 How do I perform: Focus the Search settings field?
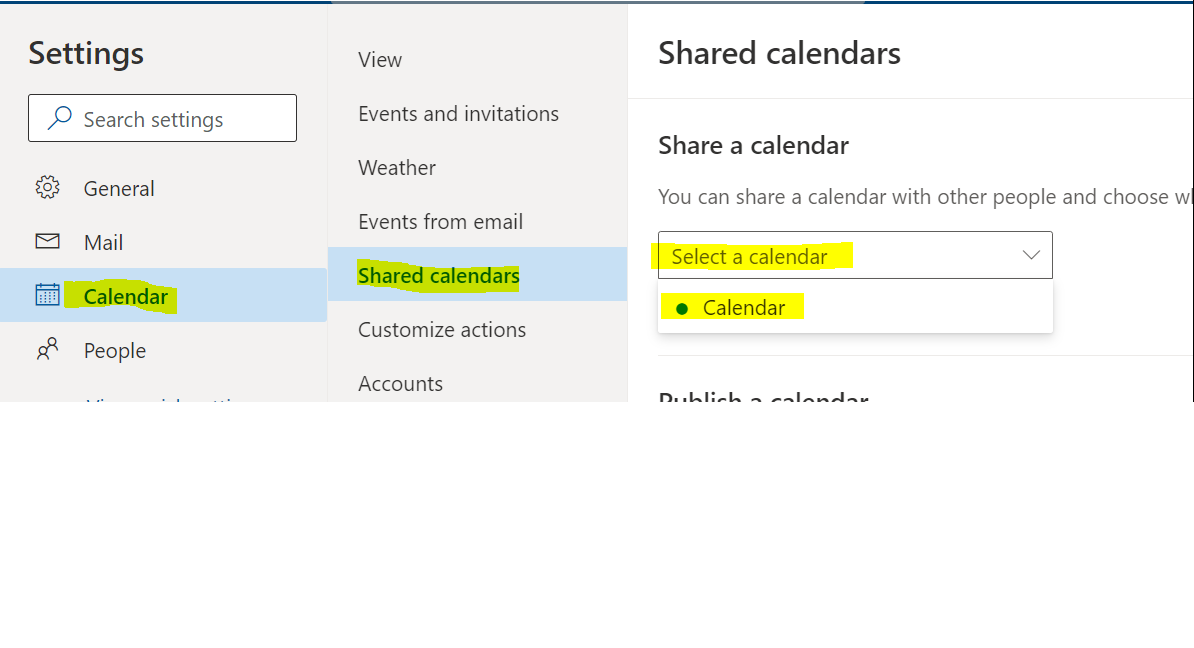pyautogui.click(x=162, y=118)
